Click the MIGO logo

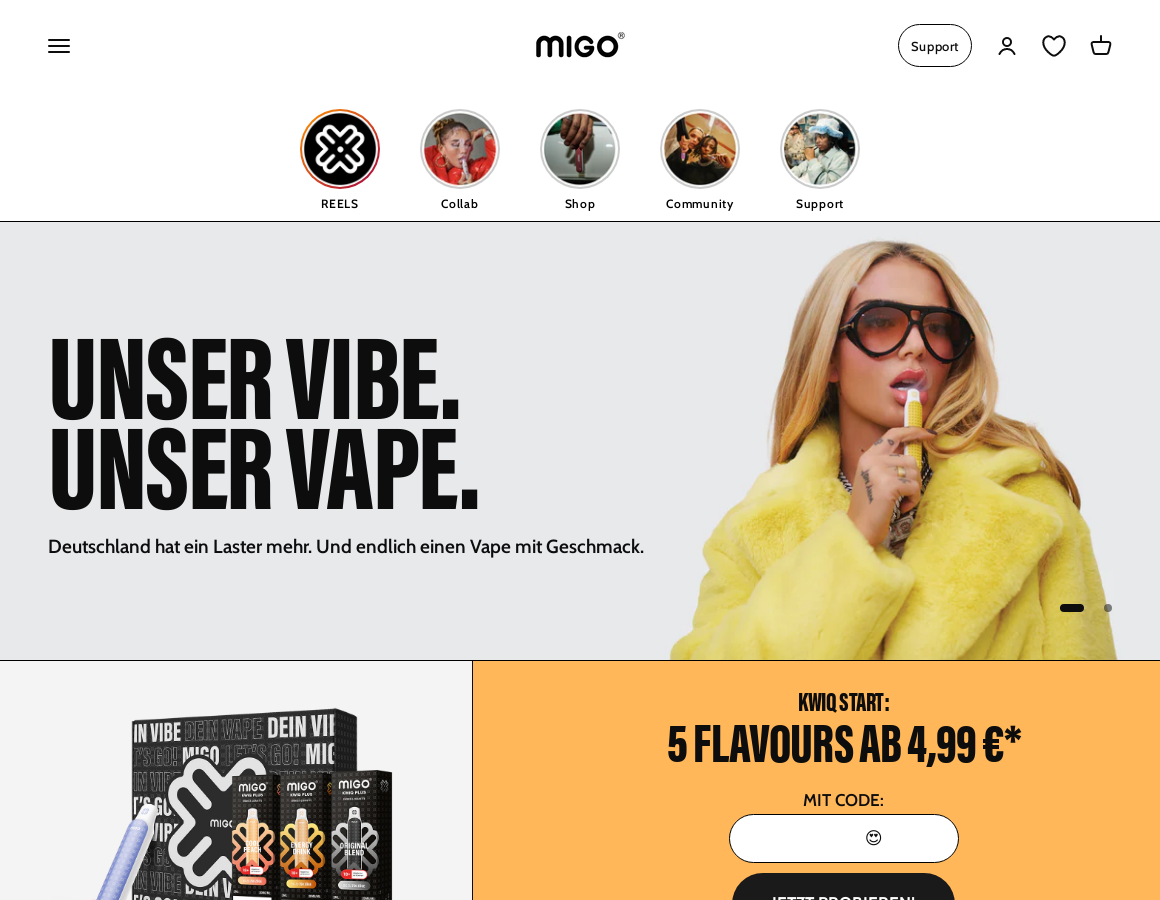[580, 46]
